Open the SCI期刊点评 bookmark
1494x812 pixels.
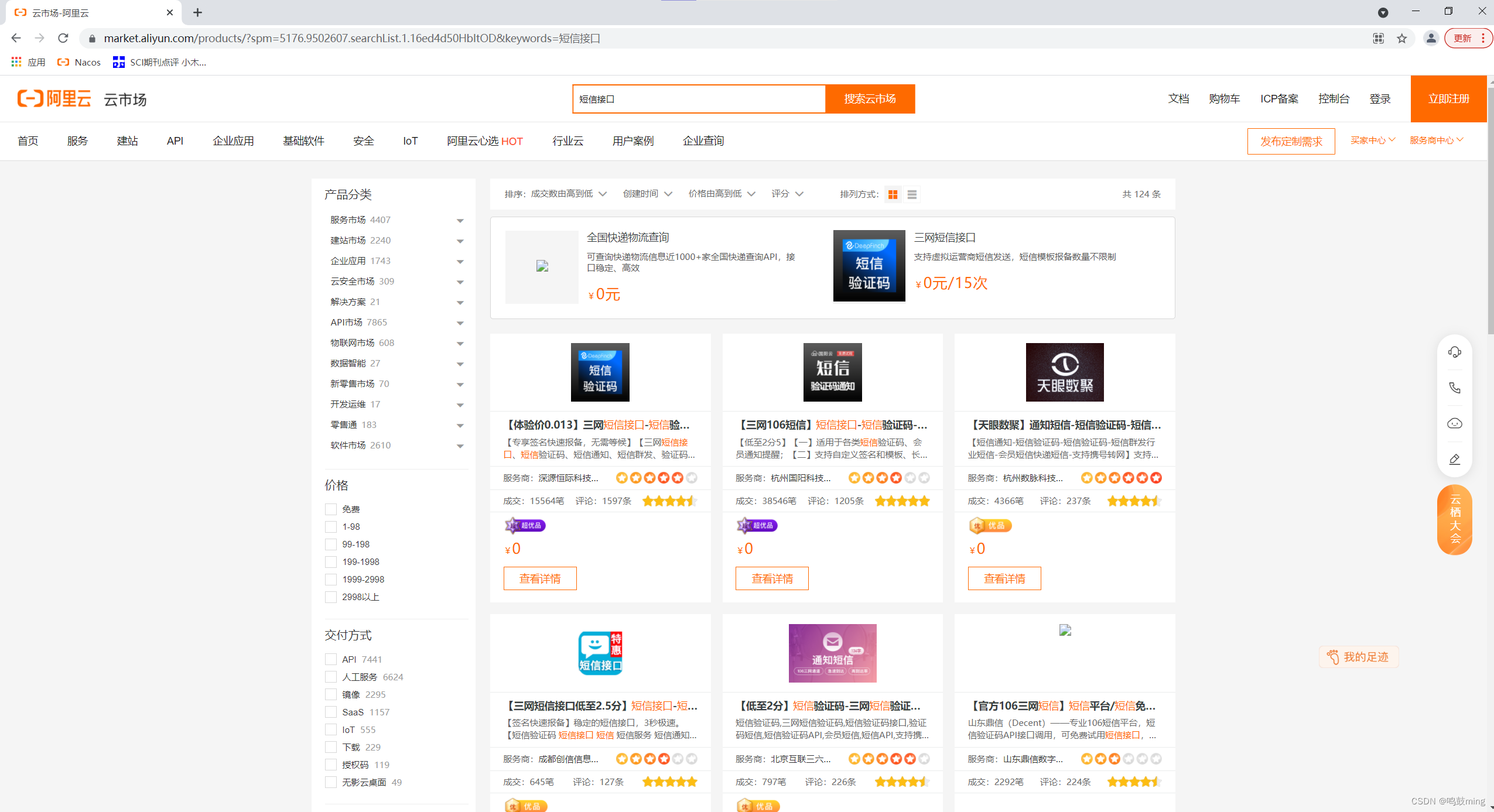coord(159,62)
